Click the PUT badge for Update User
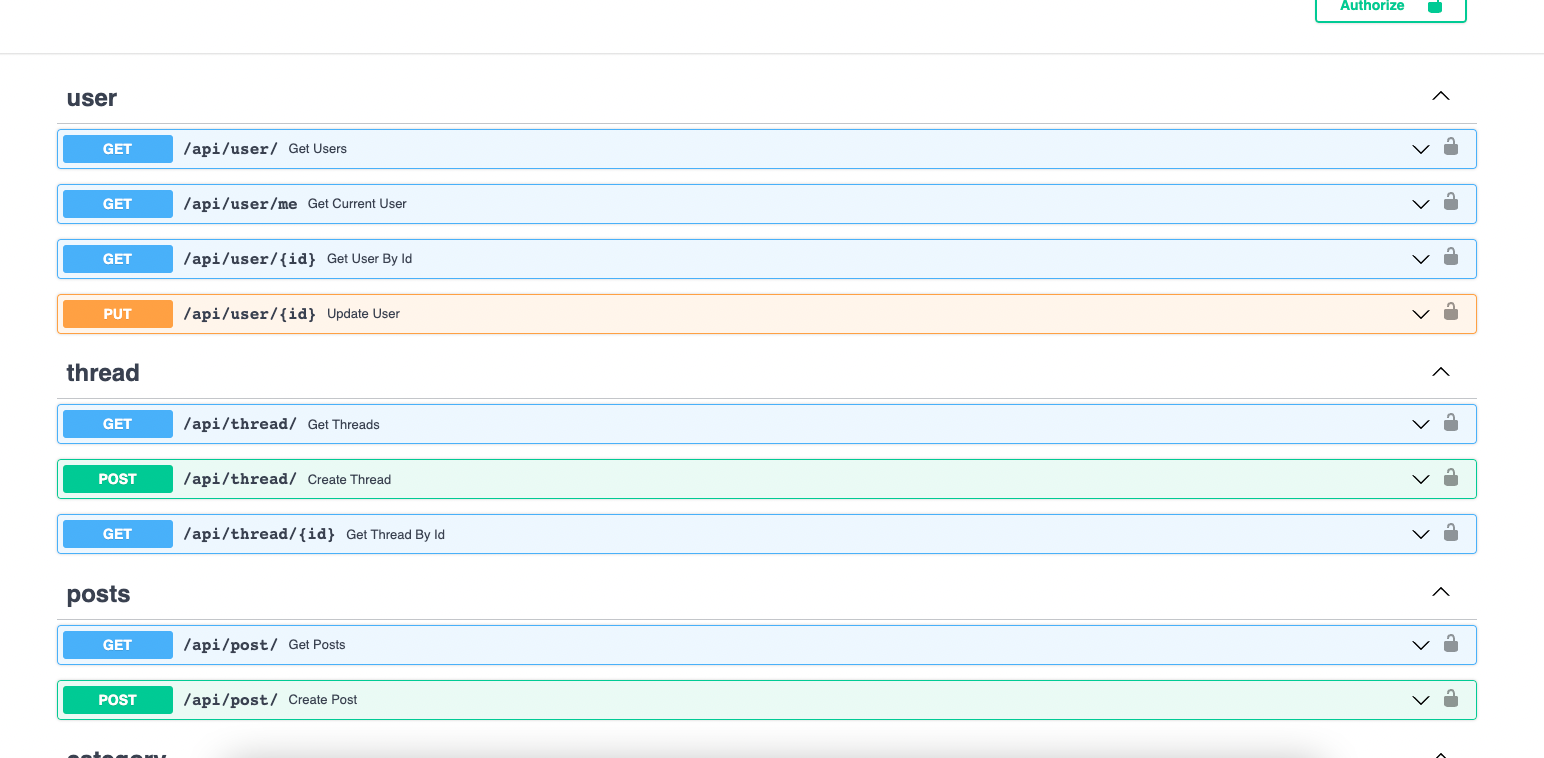Image resolution: width=1544 pixels, height=758 pixels. (118, 314)
